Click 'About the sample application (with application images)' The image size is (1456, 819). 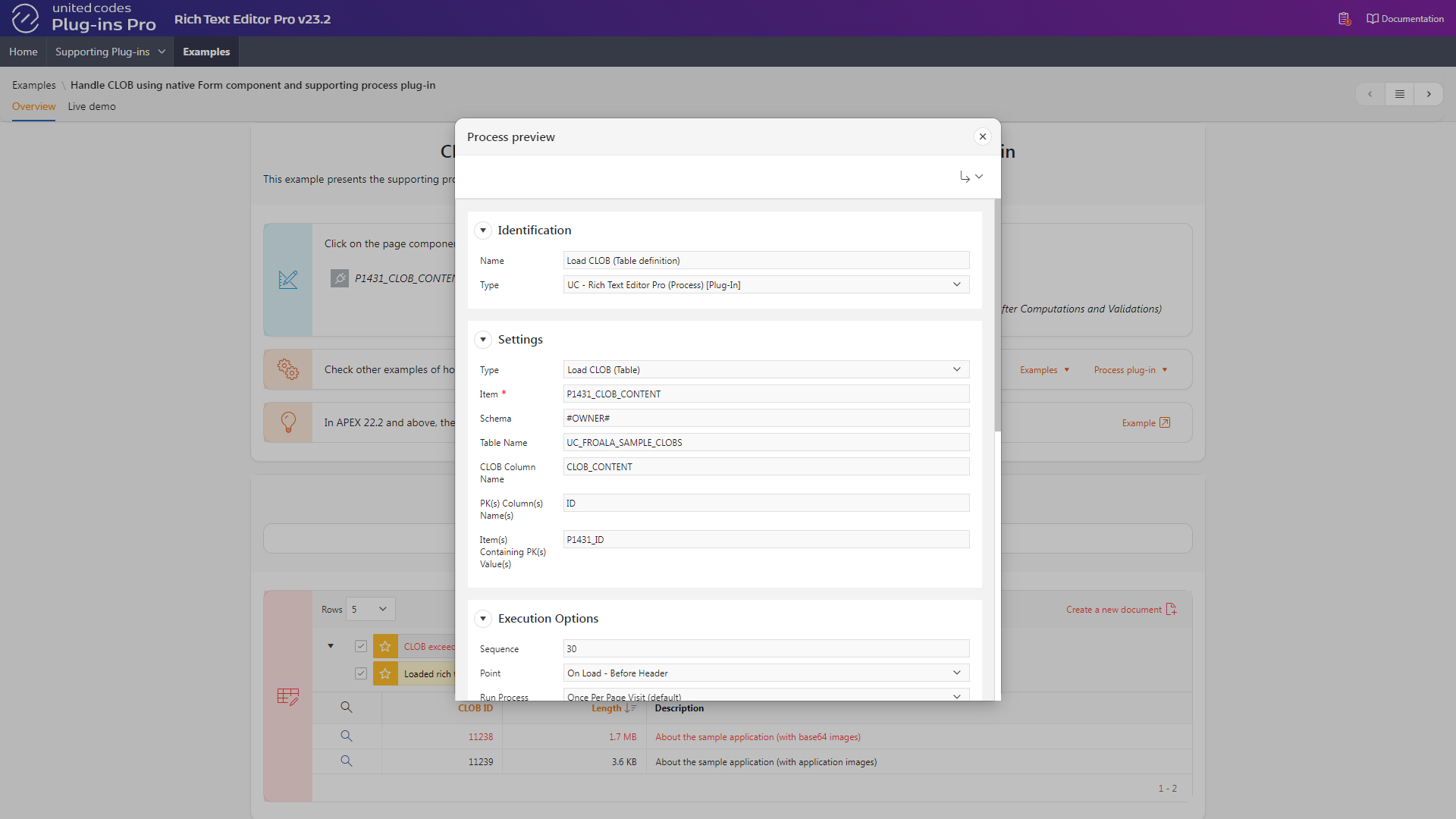tap(766, 762)
